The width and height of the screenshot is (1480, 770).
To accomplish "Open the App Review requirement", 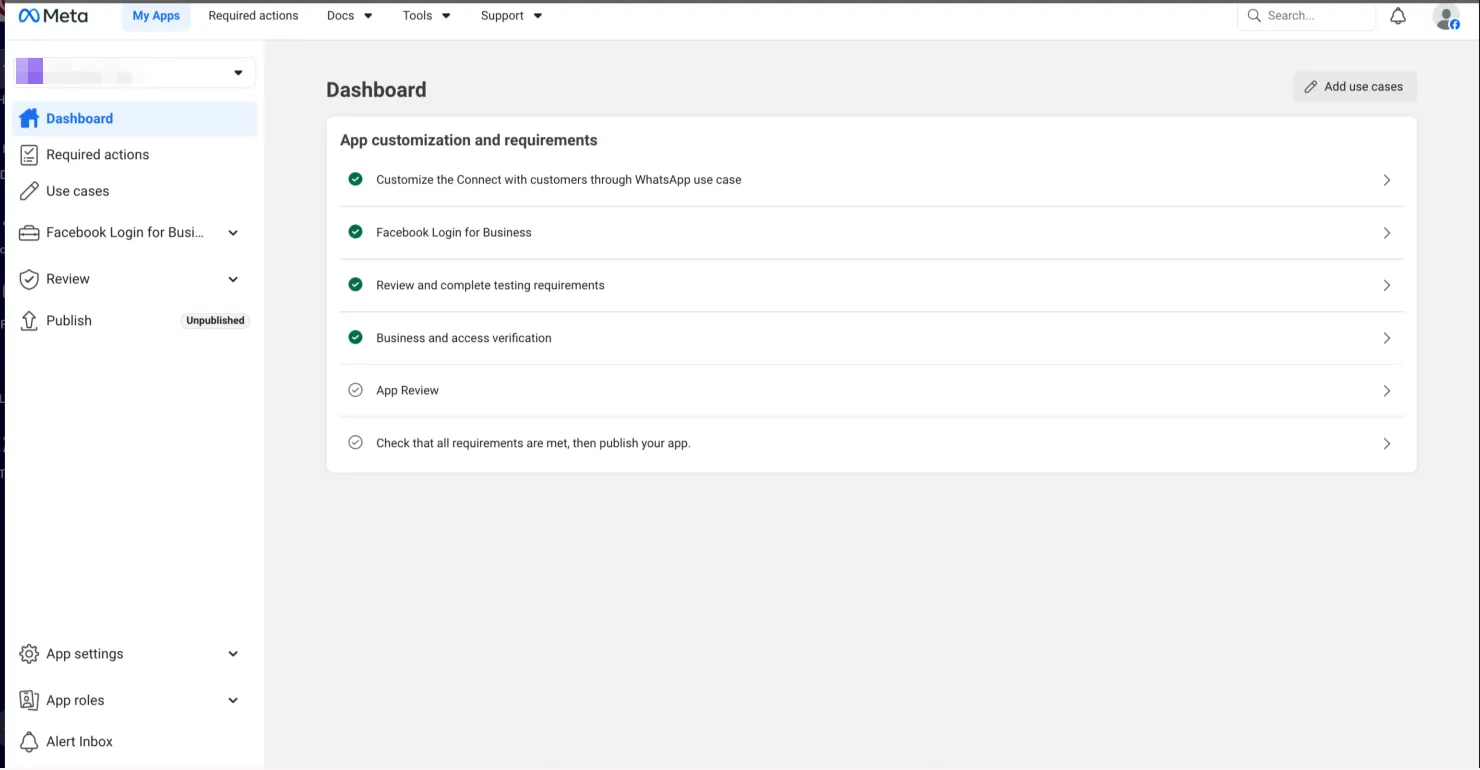I will point(871,391).
